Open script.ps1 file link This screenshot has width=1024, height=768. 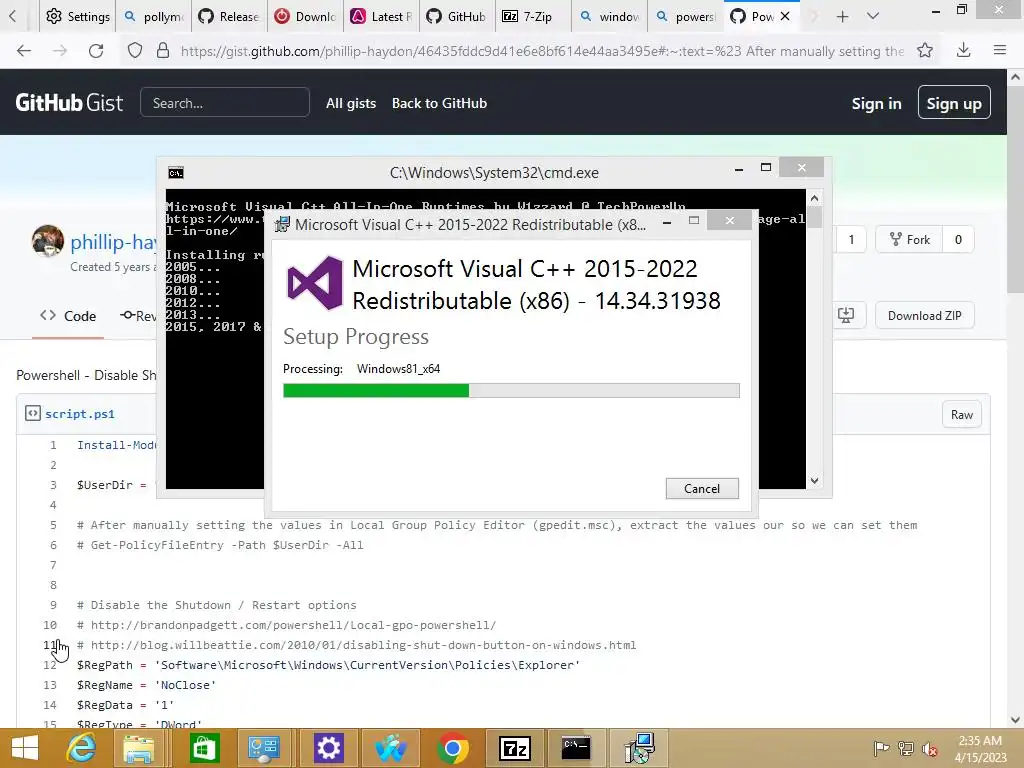(x=80, y=413)
